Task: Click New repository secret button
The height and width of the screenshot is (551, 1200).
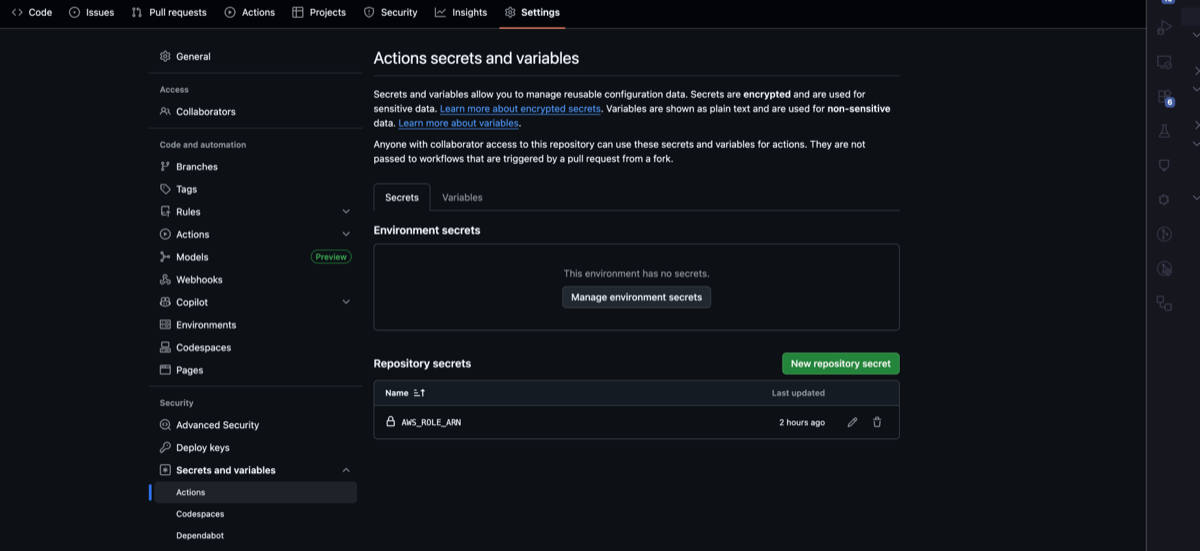Action: click(840, 363)
